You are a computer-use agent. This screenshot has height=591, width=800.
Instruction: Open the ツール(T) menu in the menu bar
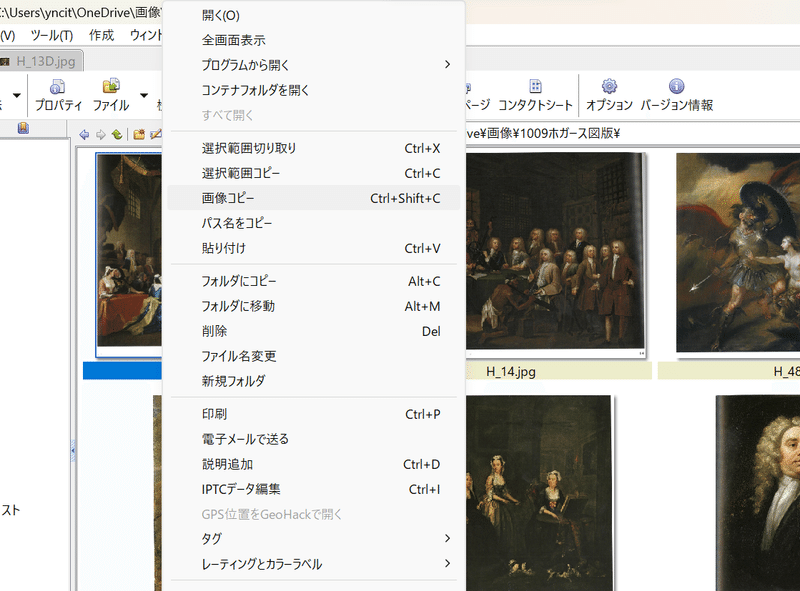point(52,35)
